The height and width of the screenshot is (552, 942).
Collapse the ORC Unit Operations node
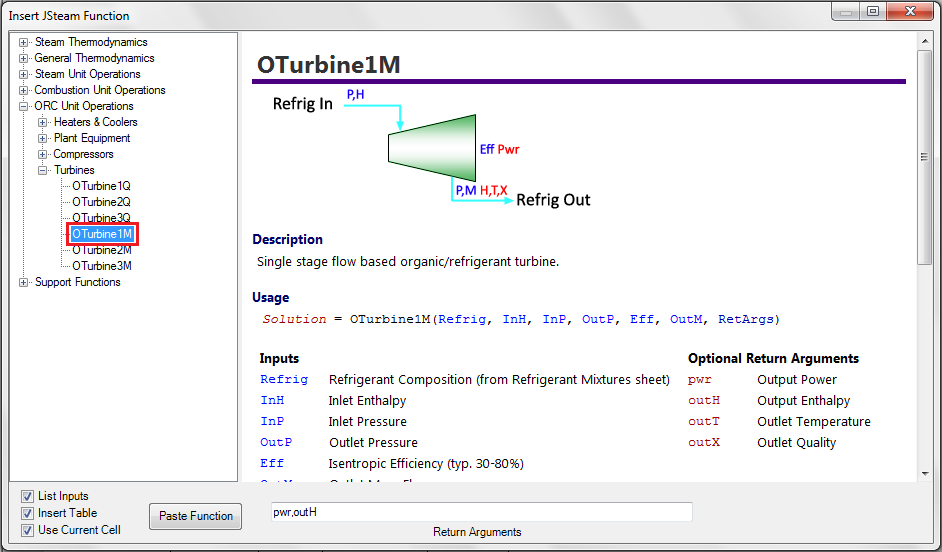[23, 107]
